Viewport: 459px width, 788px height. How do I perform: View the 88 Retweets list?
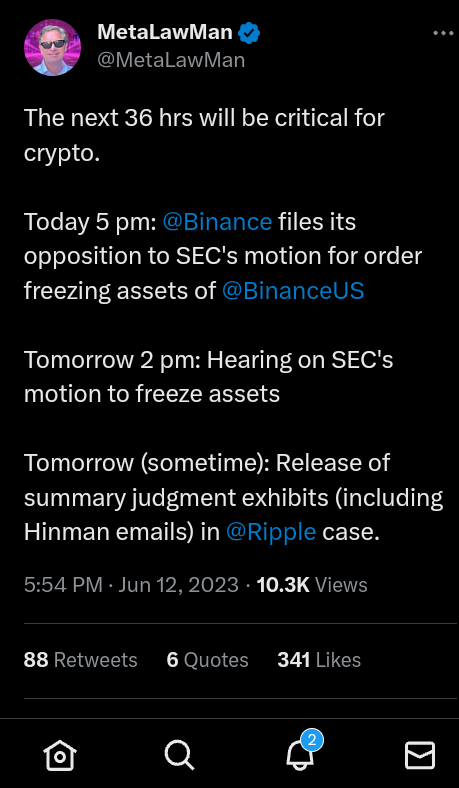(x=80, y=660)
